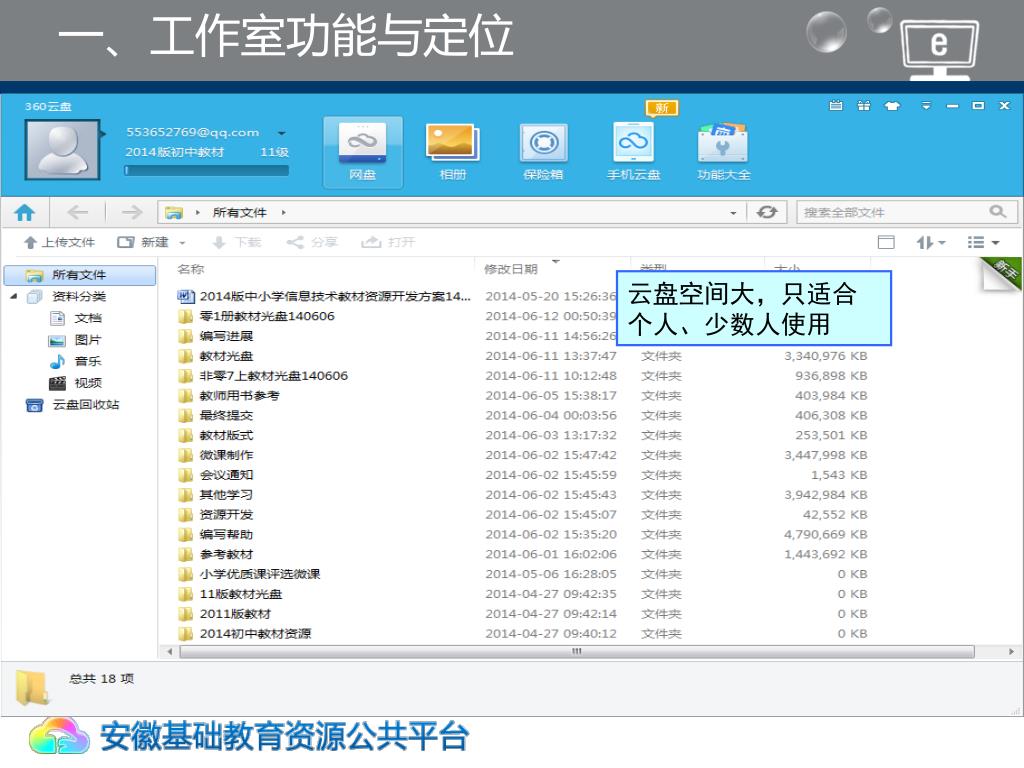Open the list view mode dropdown
Image resolution: width=1024 pixels, height=768 pixels.
[984, 242]
